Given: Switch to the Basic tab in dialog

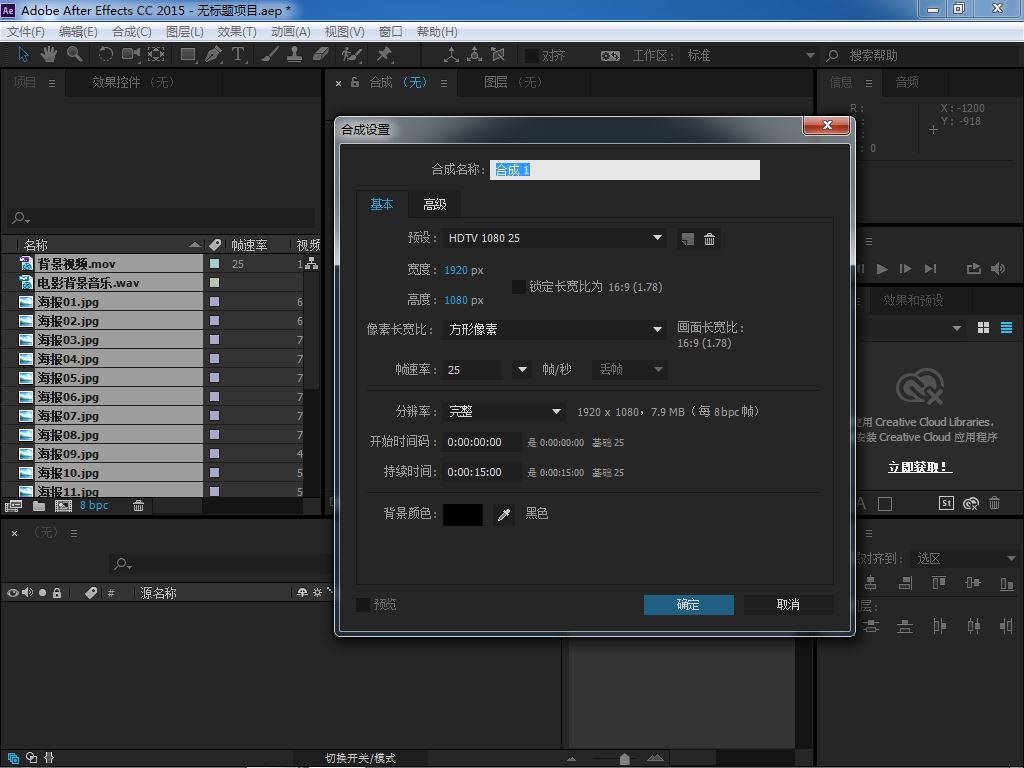Looking at the screenshot, I should [382, 204].
